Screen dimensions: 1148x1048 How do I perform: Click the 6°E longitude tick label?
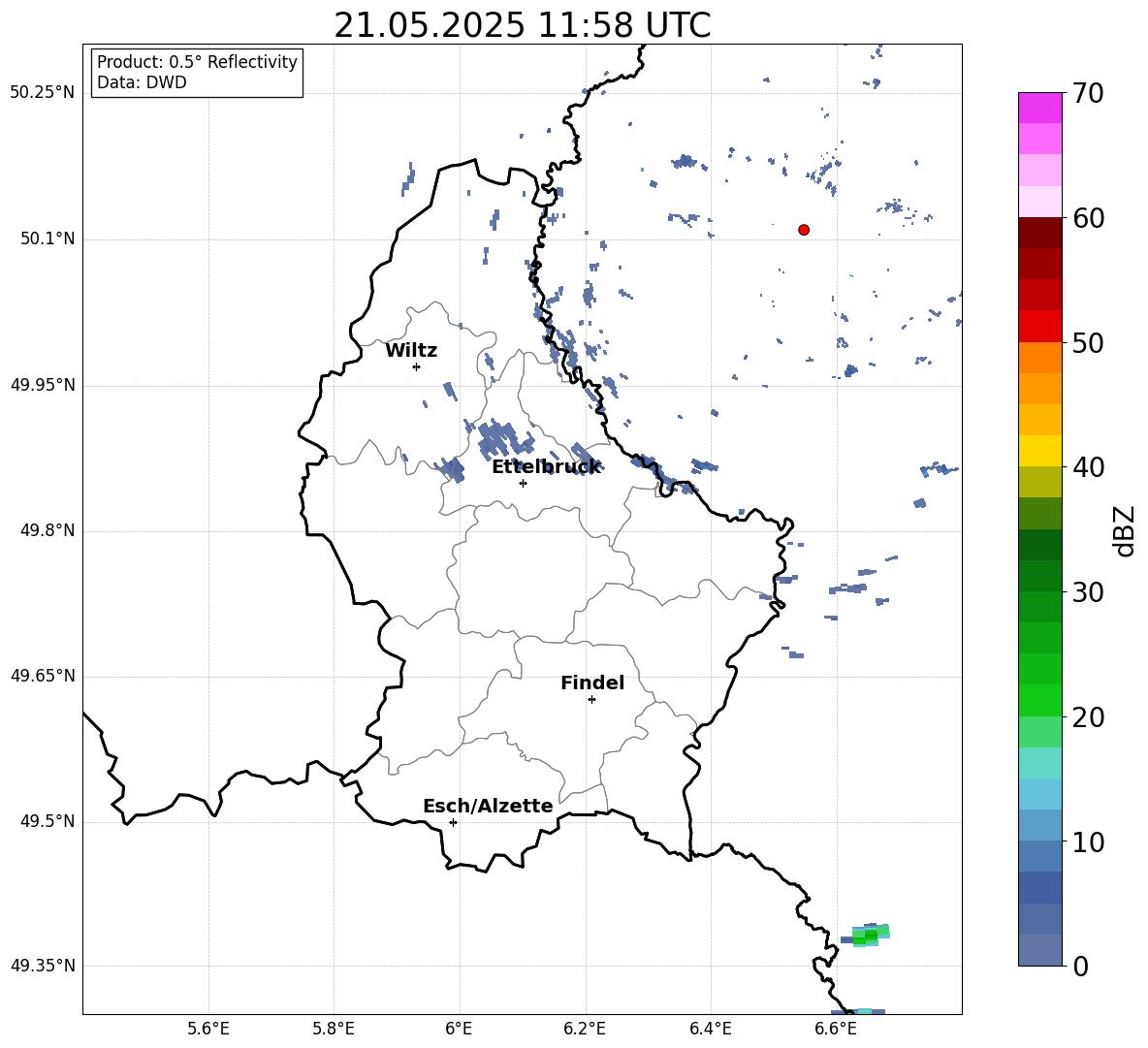point(459,1029)
